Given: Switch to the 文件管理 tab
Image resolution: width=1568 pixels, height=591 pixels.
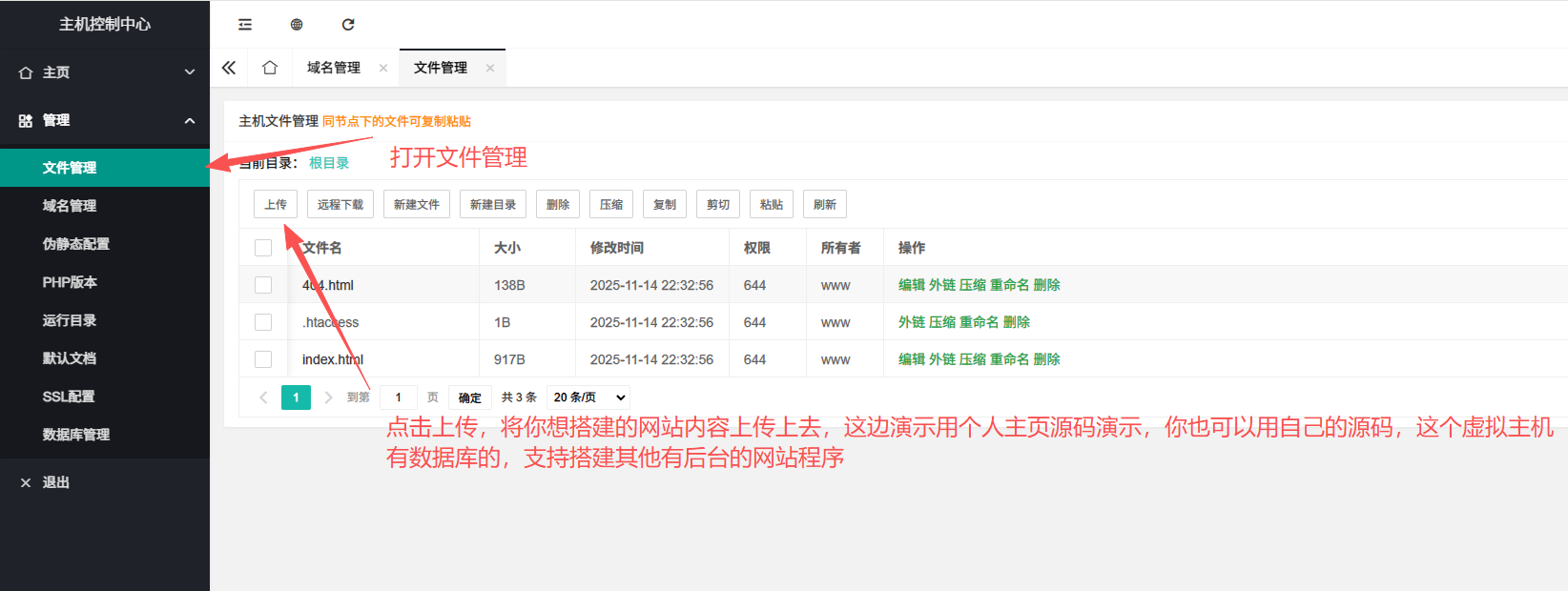Looking at the screenshot, I should [441, 68].
